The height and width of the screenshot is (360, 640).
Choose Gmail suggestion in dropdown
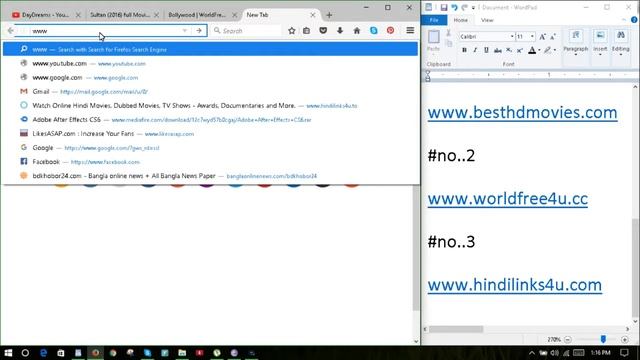click(x=211, y=91)
